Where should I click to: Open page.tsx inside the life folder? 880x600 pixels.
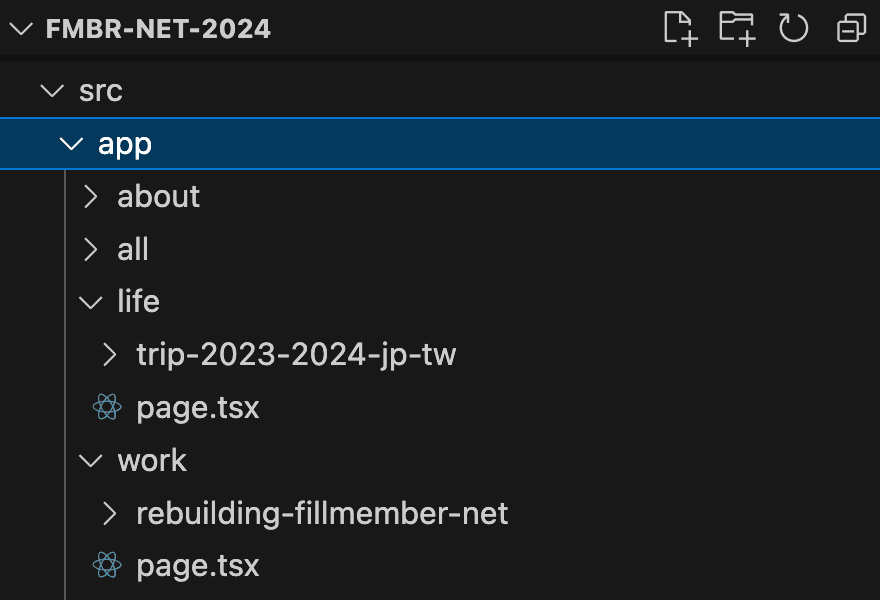pos(198,407)
